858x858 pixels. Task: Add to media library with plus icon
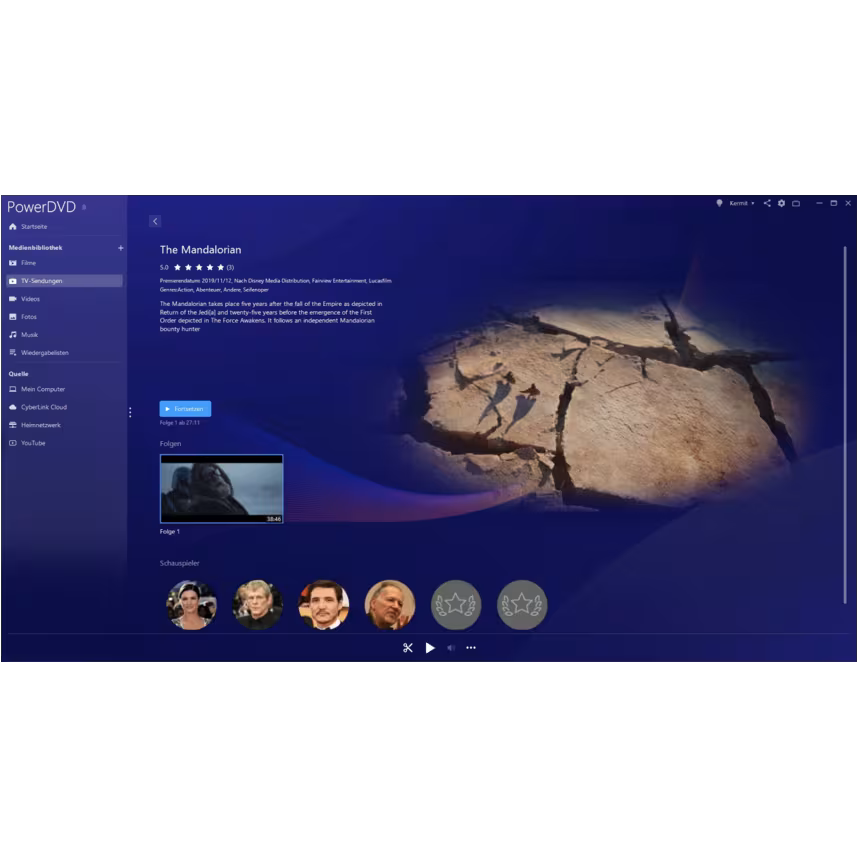[x=121, y=248]
